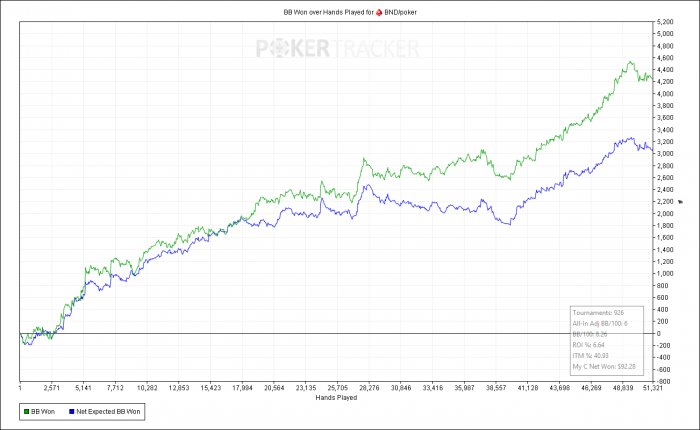Click x-axis tick label '20,564'
This screenshot has height=430, width=700.
click(x=274, y=388)
